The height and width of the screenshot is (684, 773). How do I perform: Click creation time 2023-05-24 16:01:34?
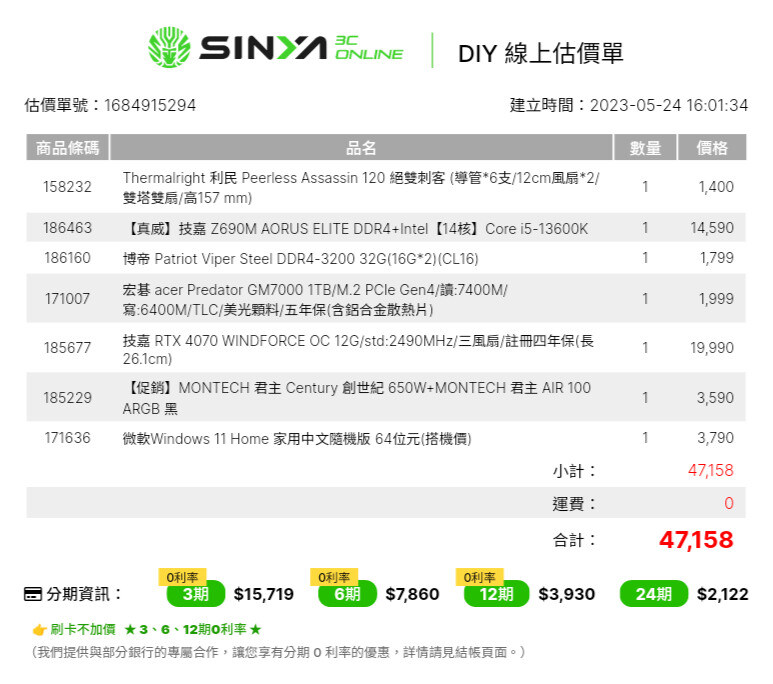pyautogui.click(x=669, y=105)
